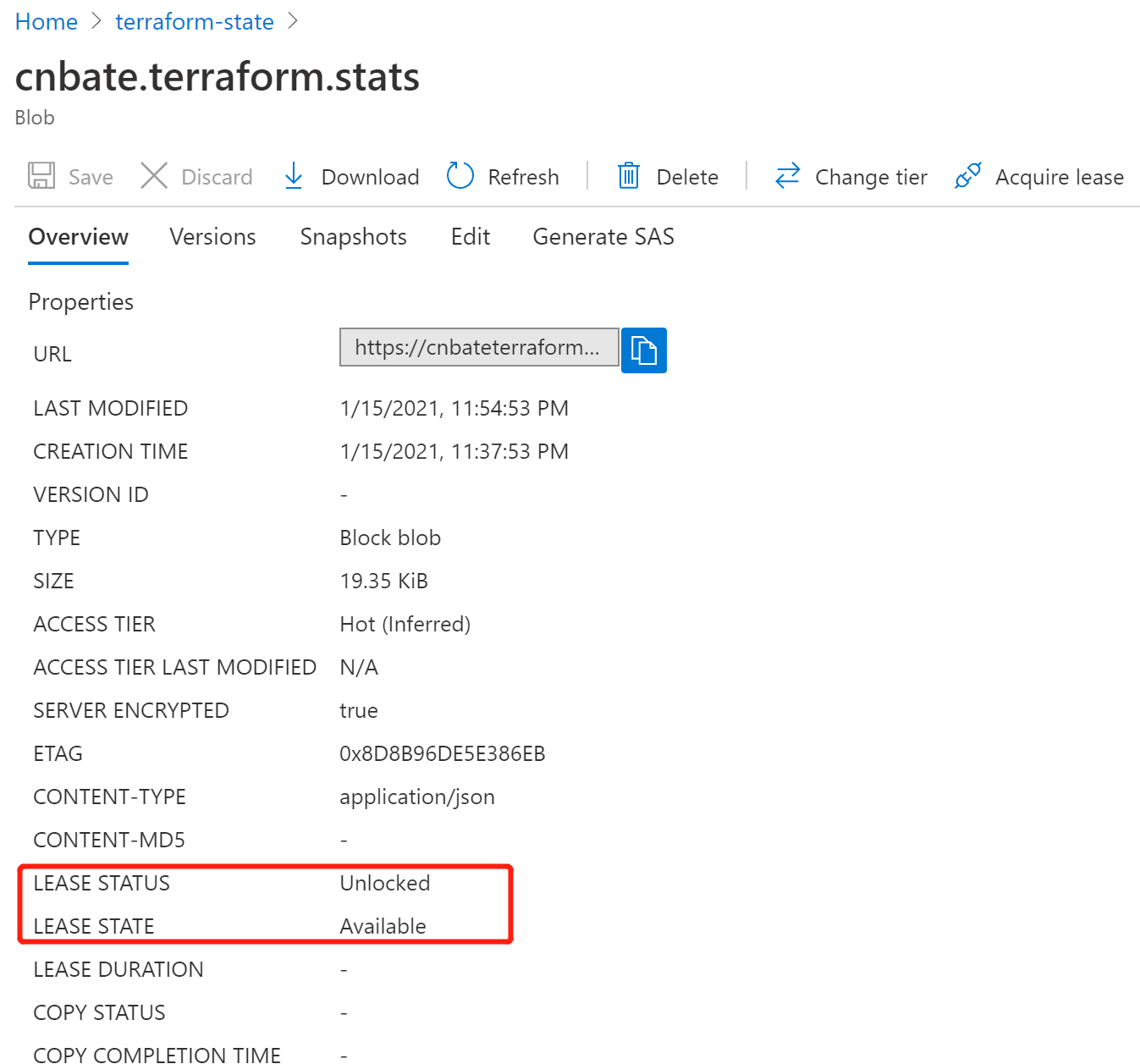Click the Discard X icon

point(154,176)
